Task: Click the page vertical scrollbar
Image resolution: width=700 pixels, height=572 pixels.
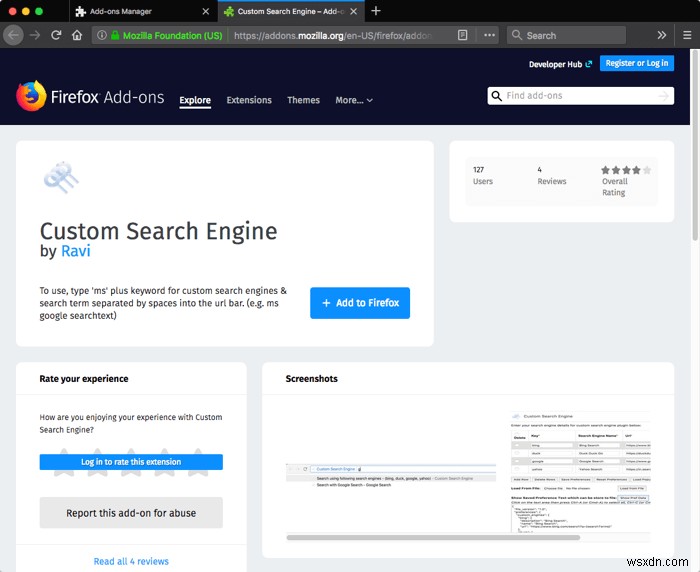Action: click(695, 147)
